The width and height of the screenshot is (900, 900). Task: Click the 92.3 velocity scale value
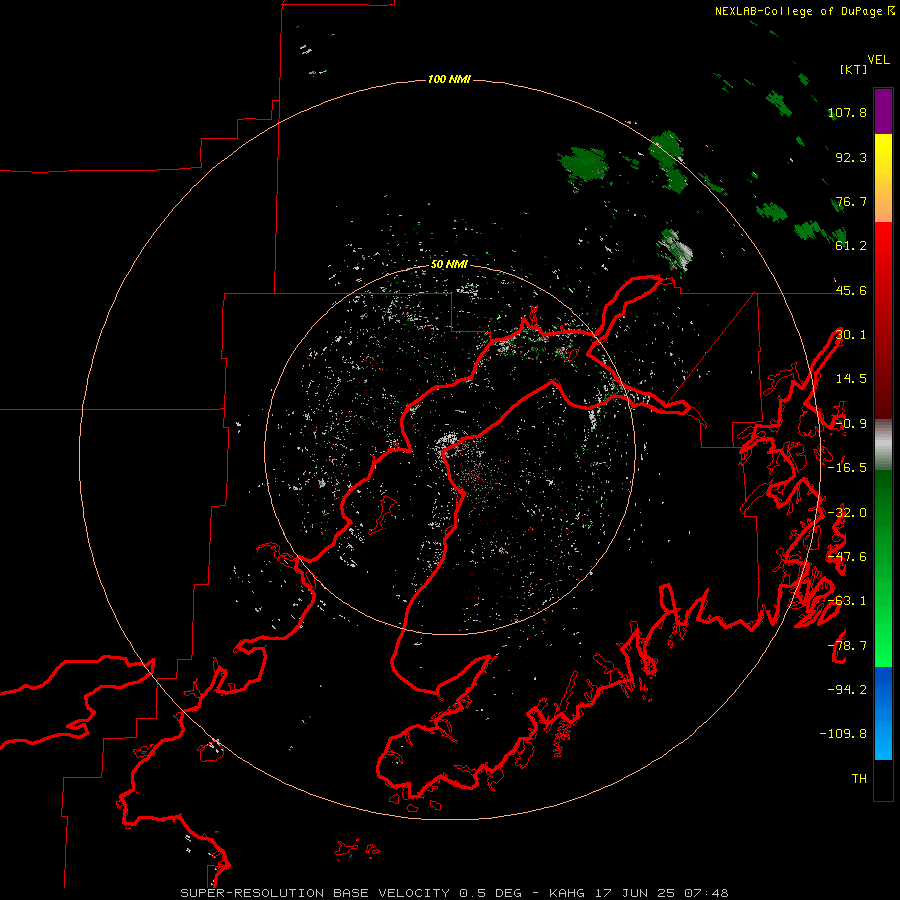[x=851, y=157]
